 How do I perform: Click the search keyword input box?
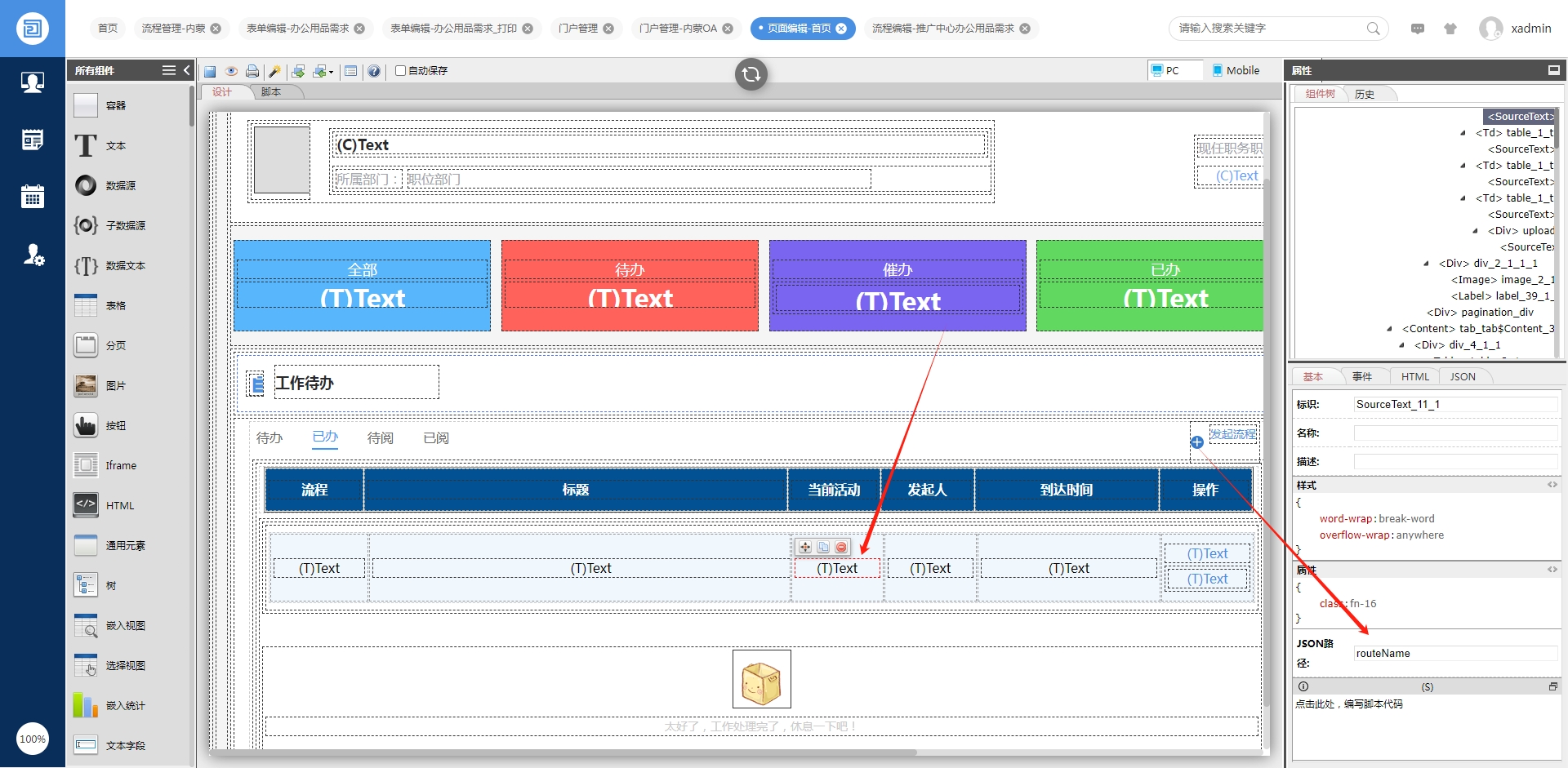coord(1270,29)
